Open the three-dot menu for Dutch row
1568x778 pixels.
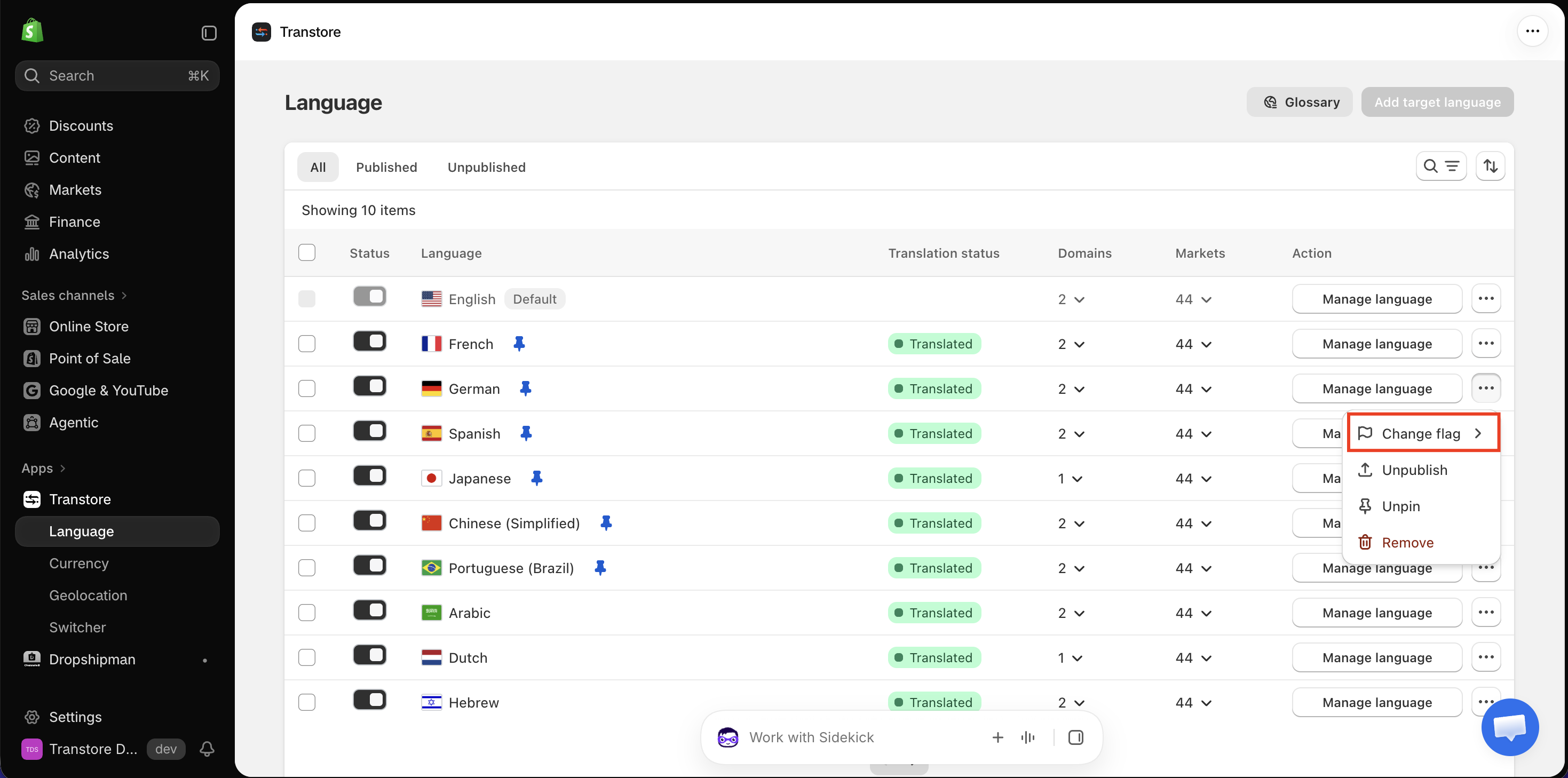1486,657
